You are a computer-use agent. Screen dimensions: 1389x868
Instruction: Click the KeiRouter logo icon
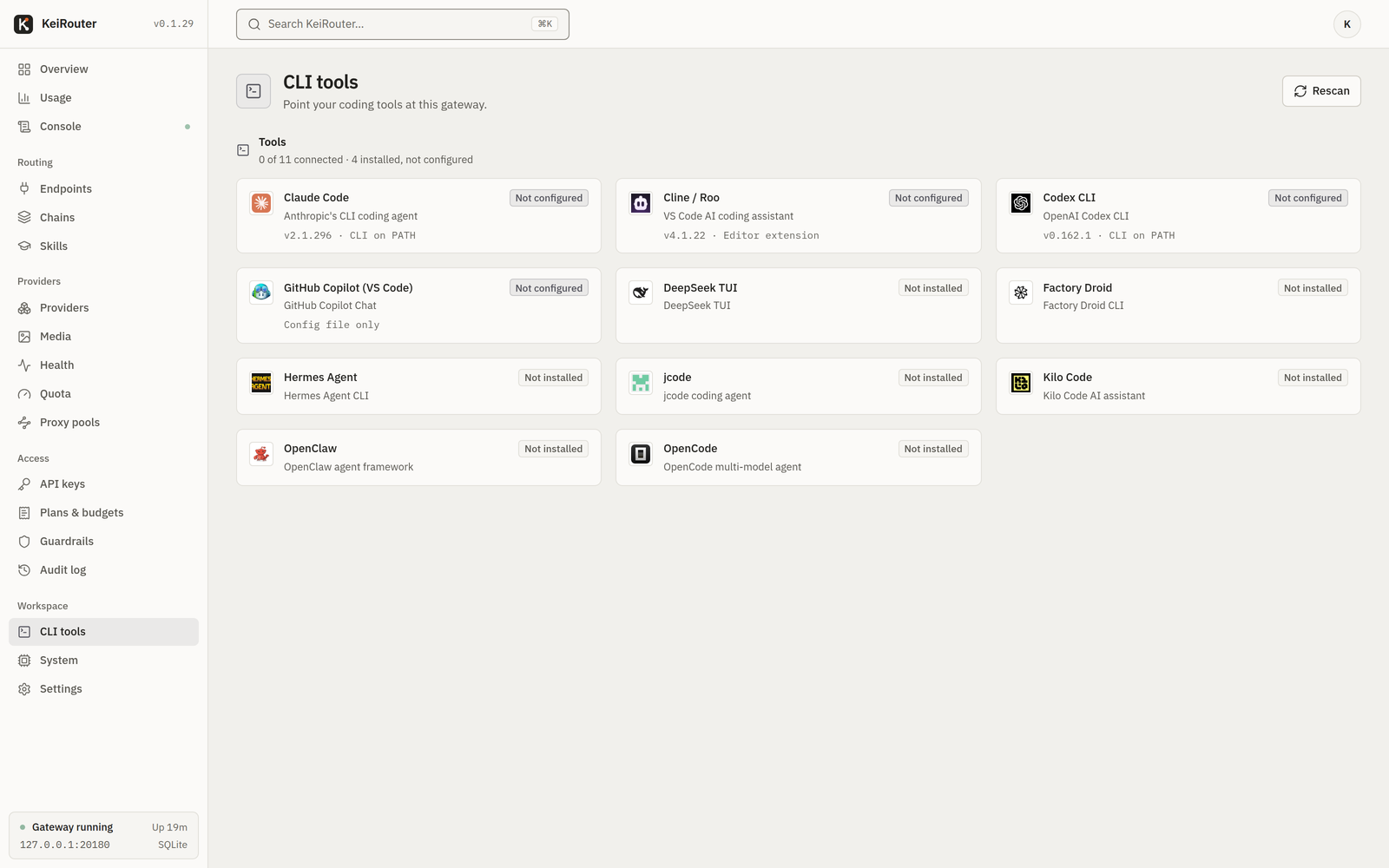[x=23, y=24]
